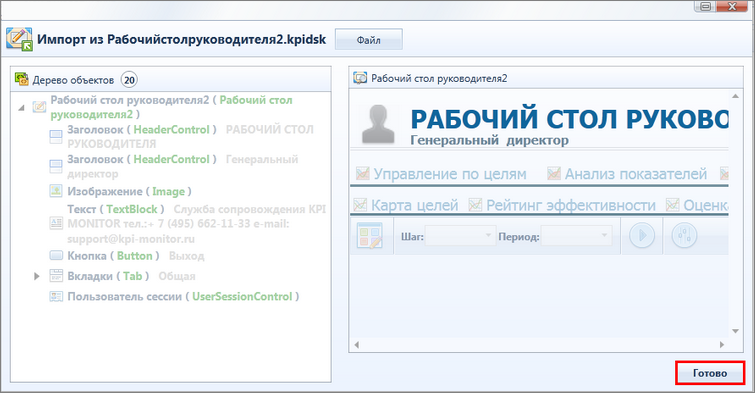This screenshot has height=393, width=755.
Task: Click preview panel icon beside Рабочий стол руководителя2
Action: [360, 78]
